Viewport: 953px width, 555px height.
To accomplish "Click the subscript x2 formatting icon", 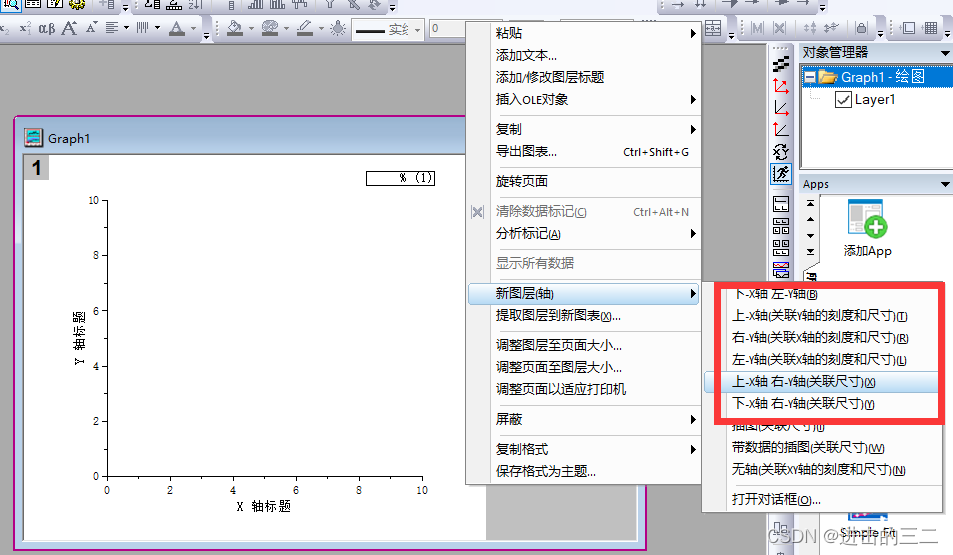I will [5, 29].
